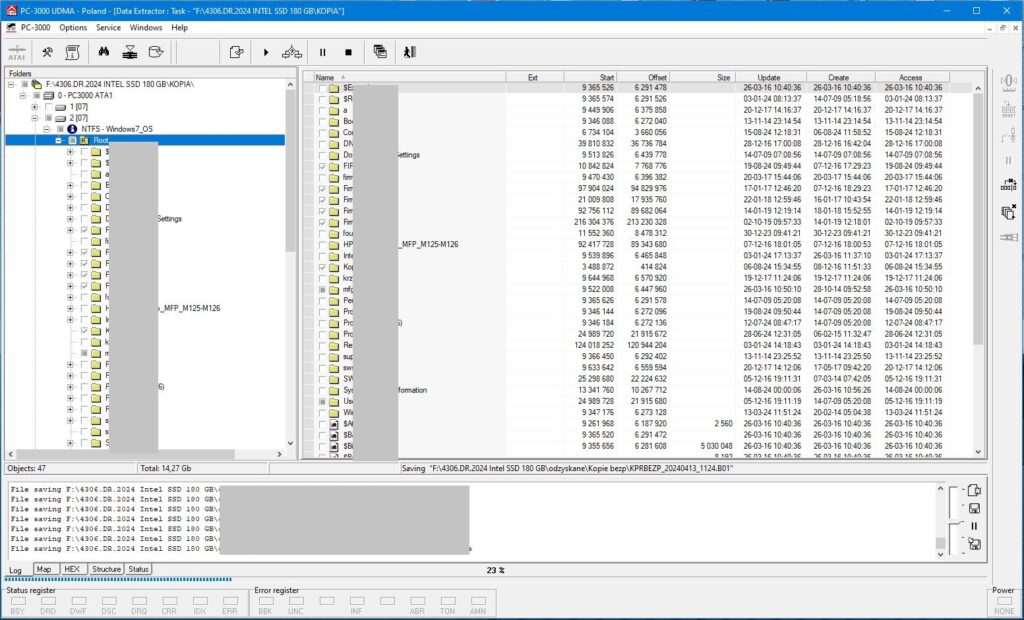Click the power-switch icon in right sidebar
Screen dimensions: 1024x620
[x=1008, y=135]
